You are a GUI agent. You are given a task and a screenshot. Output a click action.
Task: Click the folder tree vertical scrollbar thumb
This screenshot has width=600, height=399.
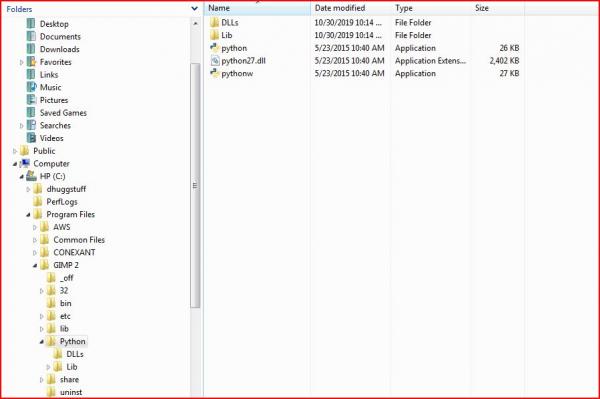pos(195,186)
